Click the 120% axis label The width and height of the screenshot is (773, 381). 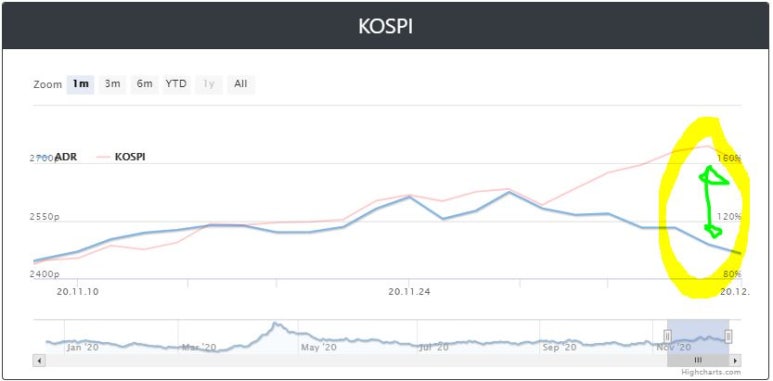(730, 217)
